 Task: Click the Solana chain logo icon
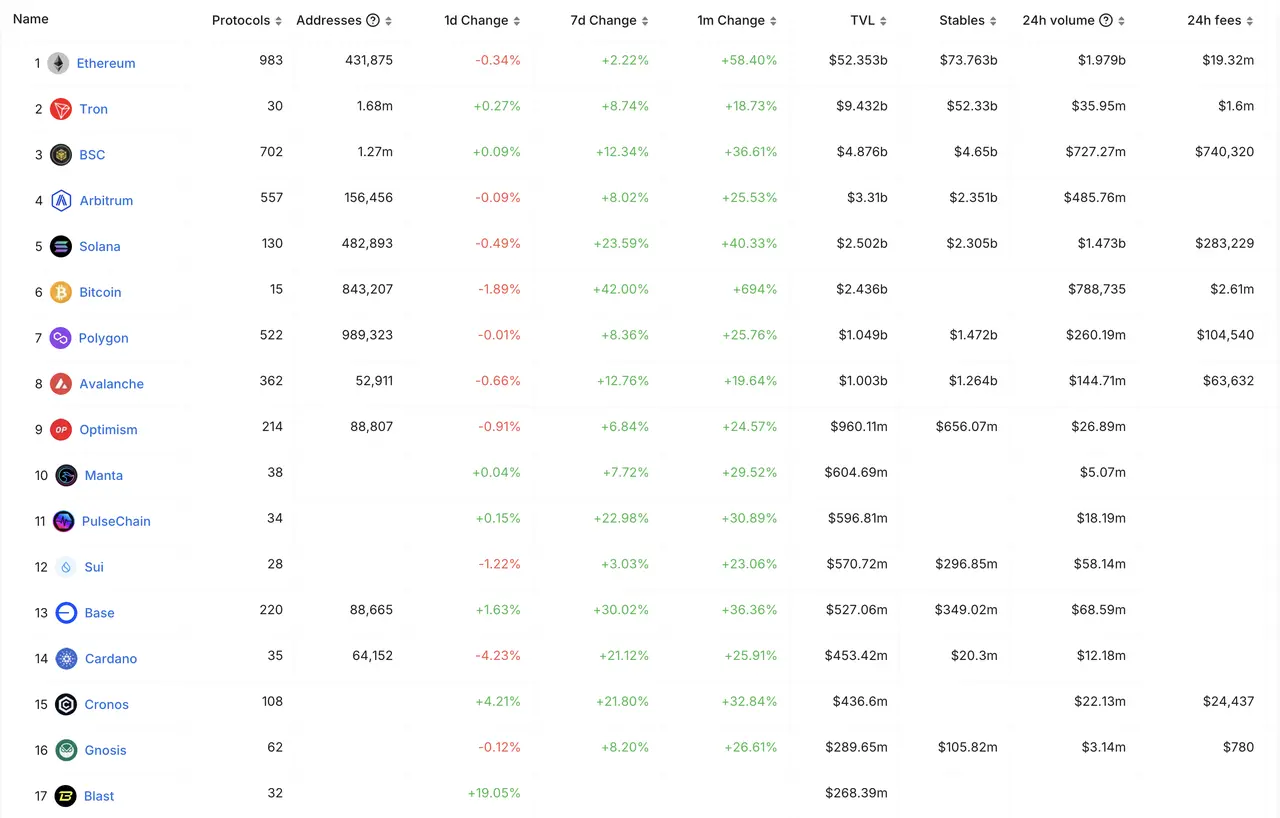click(61, 246)
